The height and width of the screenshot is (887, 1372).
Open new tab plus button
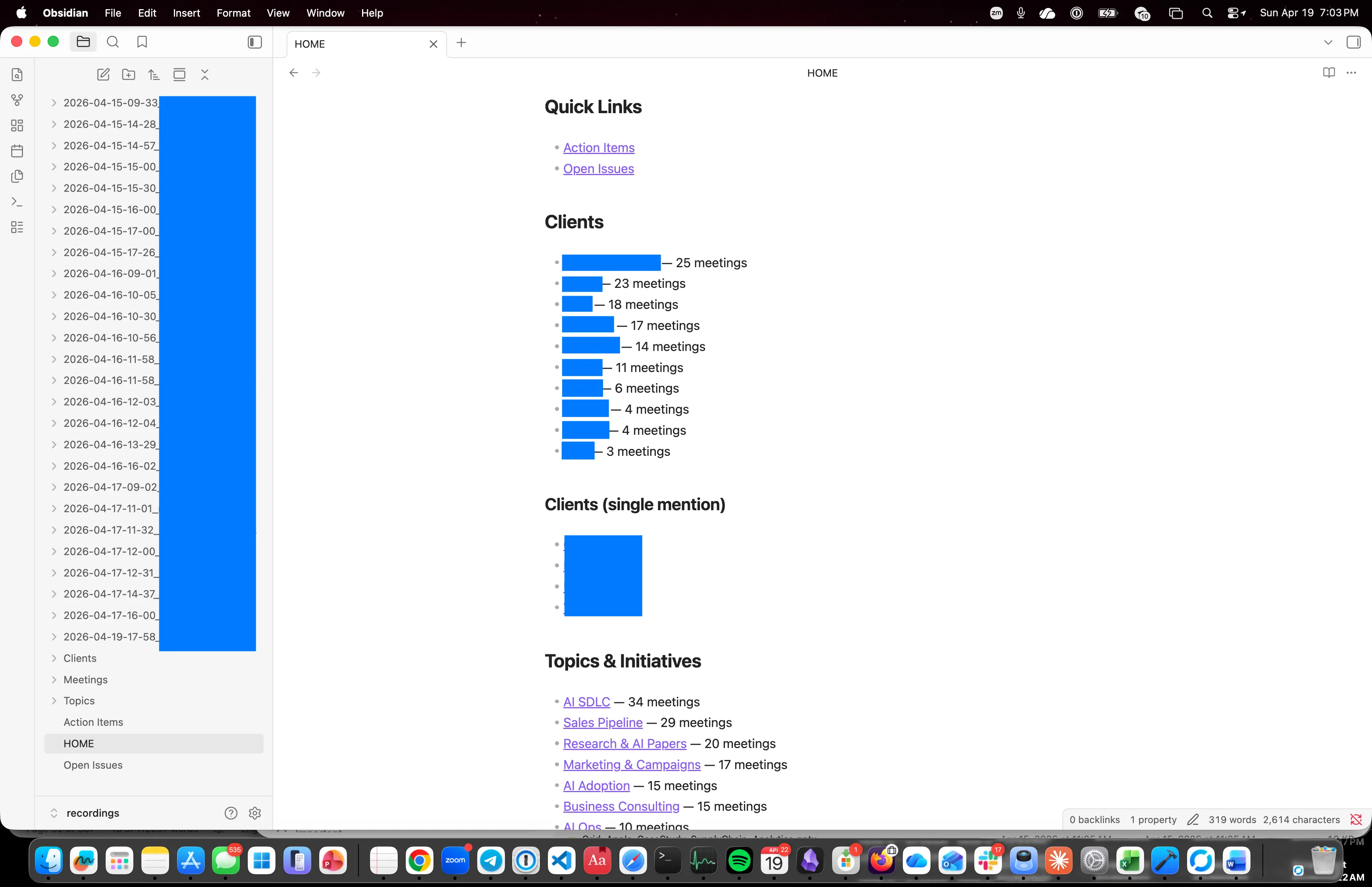(461, 42)
